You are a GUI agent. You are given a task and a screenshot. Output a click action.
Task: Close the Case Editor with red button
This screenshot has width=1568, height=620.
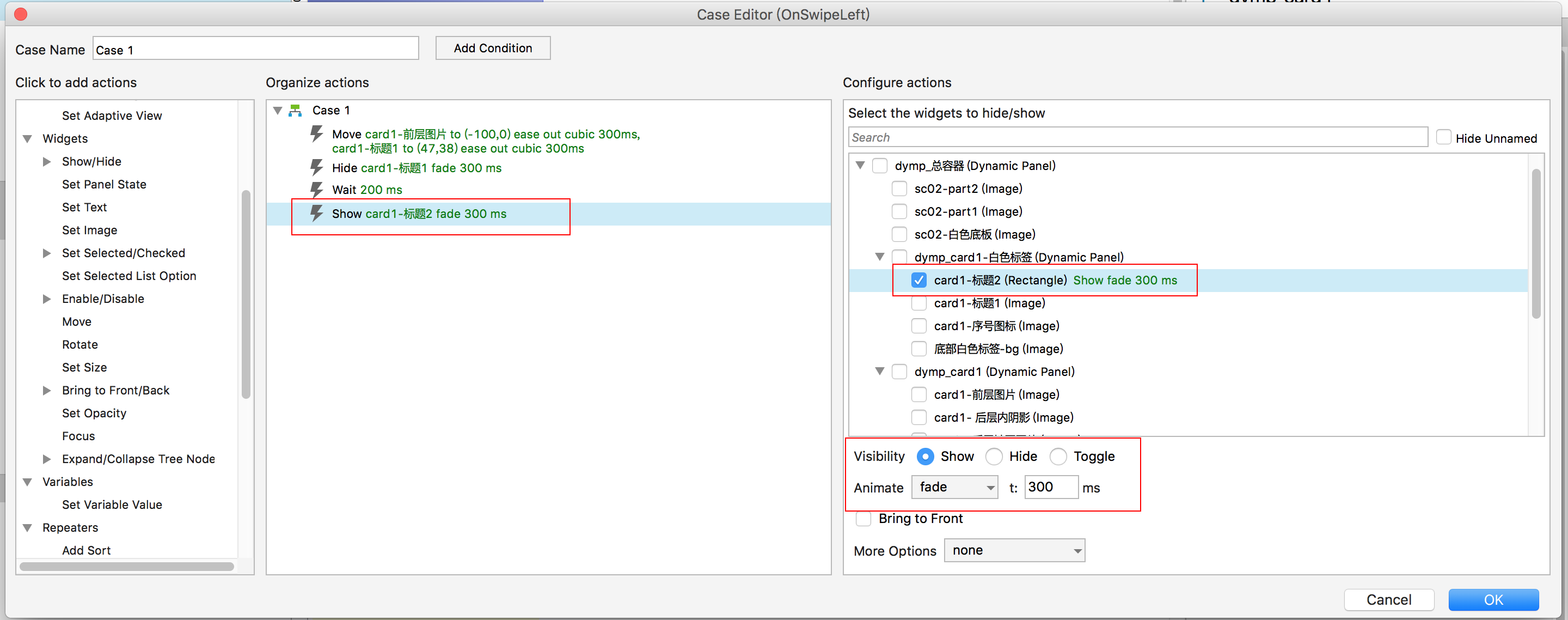tap(20, 14)
